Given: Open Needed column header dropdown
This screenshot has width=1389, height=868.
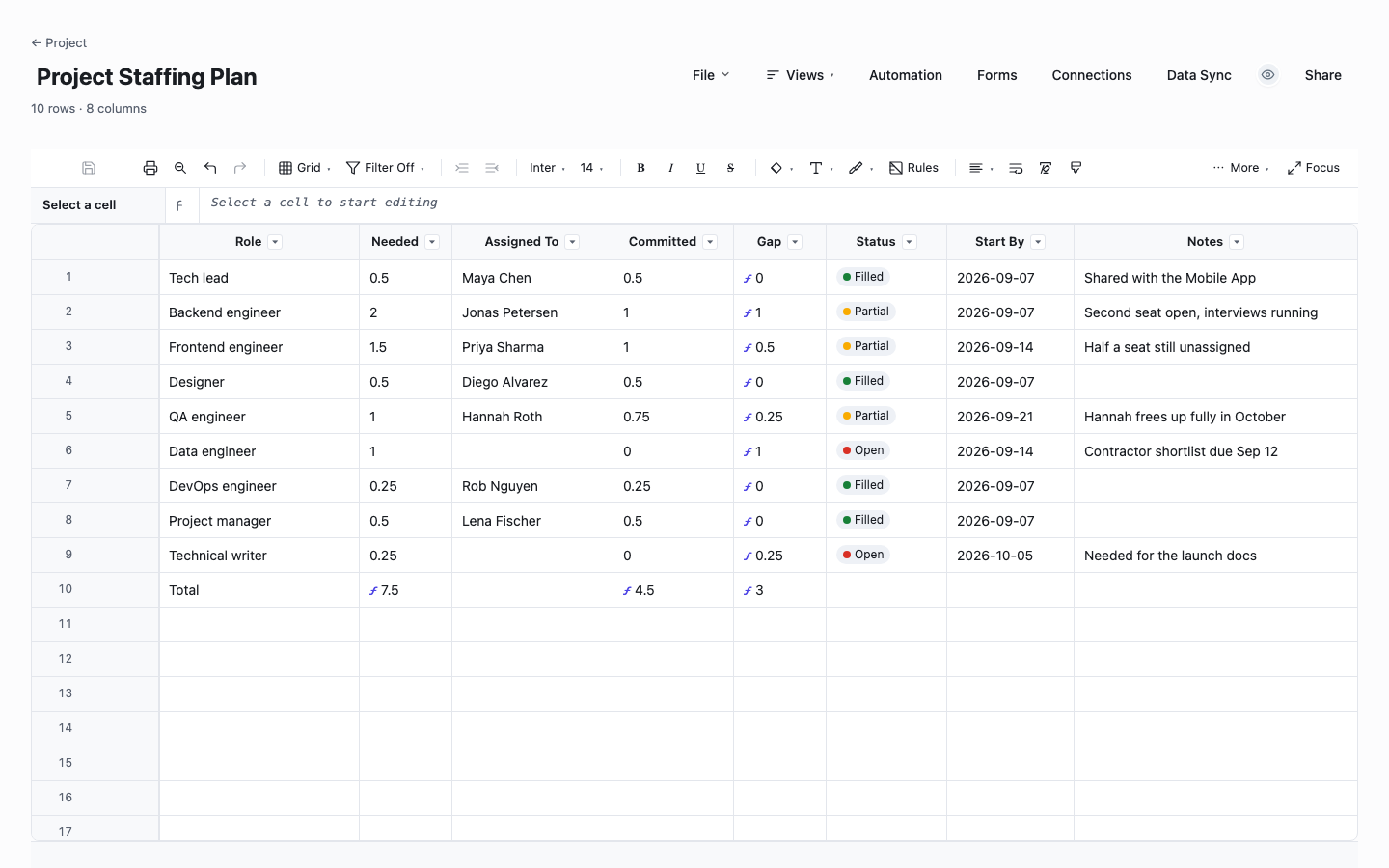Looking at the screenshot, I should (432, 242).
